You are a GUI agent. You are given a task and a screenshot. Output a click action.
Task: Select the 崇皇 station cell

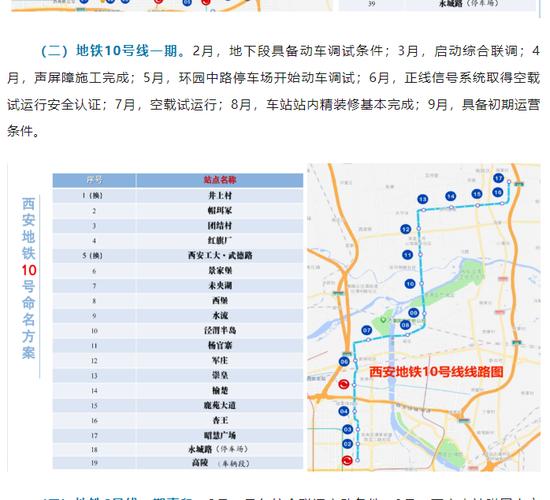[x=220, y=375]
